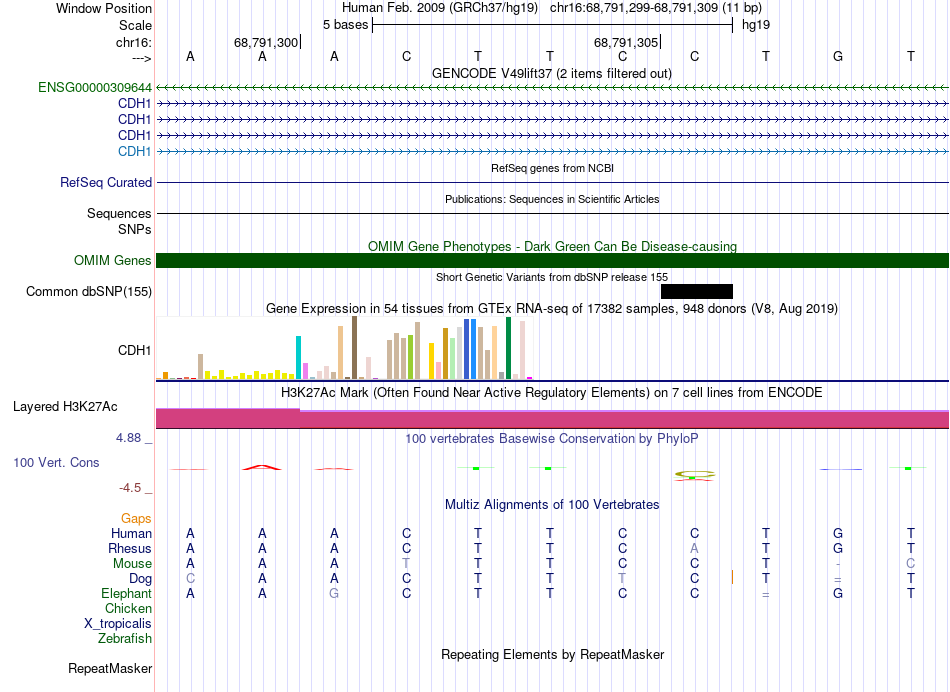Click 'Multiz Alignments of 100 Vertebrates' title
The width and height of the screenshot is (950, 692).
click(552, 504)
